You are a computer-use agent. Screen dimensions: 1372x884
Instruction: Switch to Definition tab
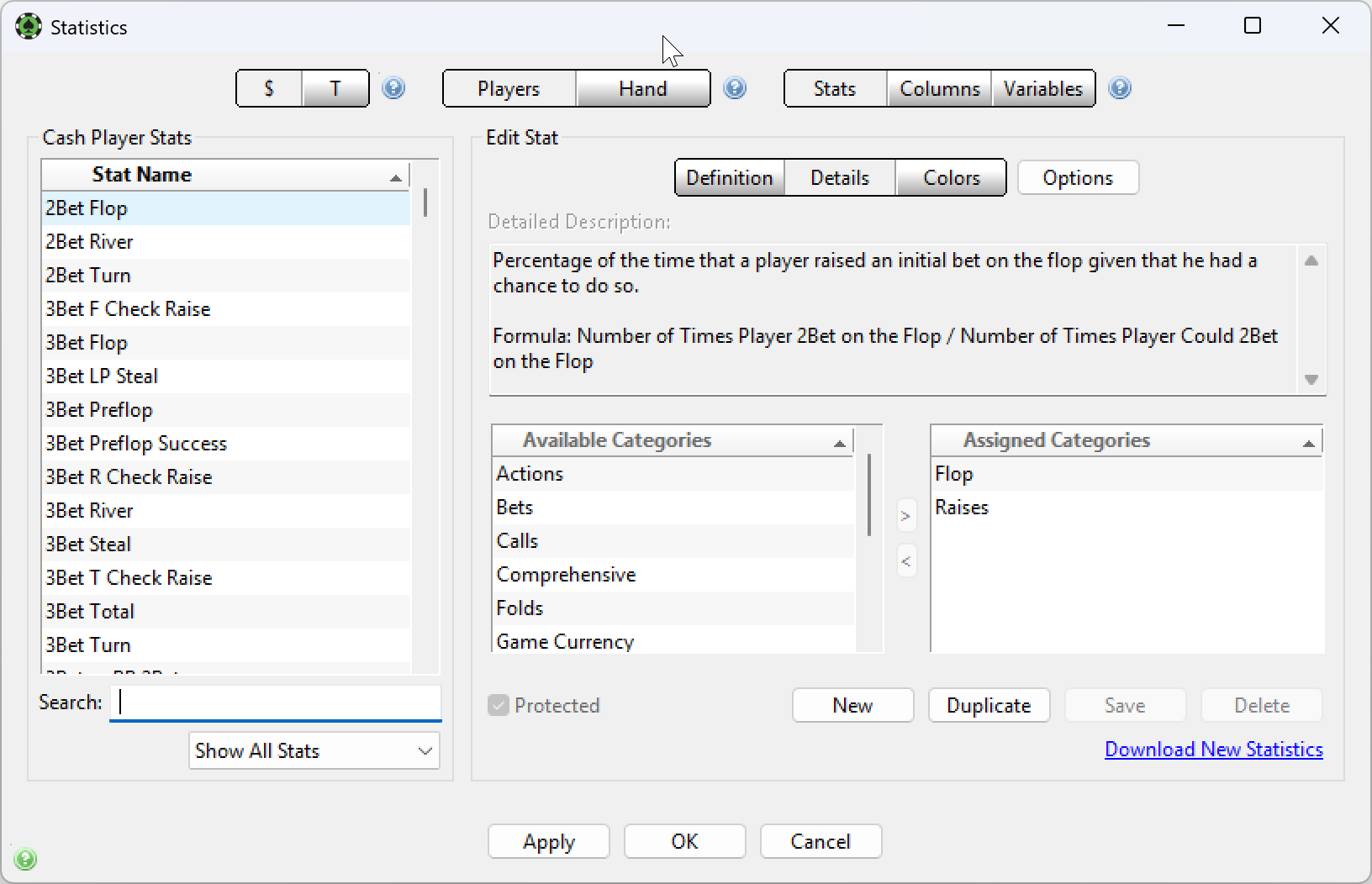[x=730, y=177]
